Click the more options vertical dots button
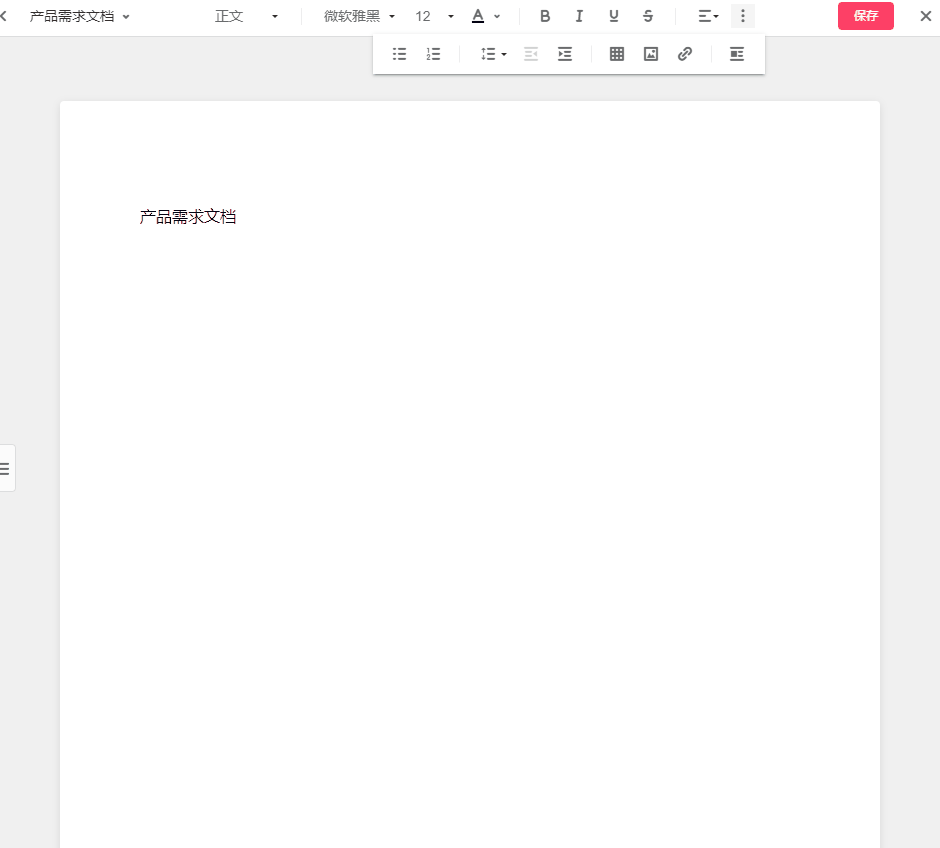This screenshot has height=848, width=940. point(743,16)
